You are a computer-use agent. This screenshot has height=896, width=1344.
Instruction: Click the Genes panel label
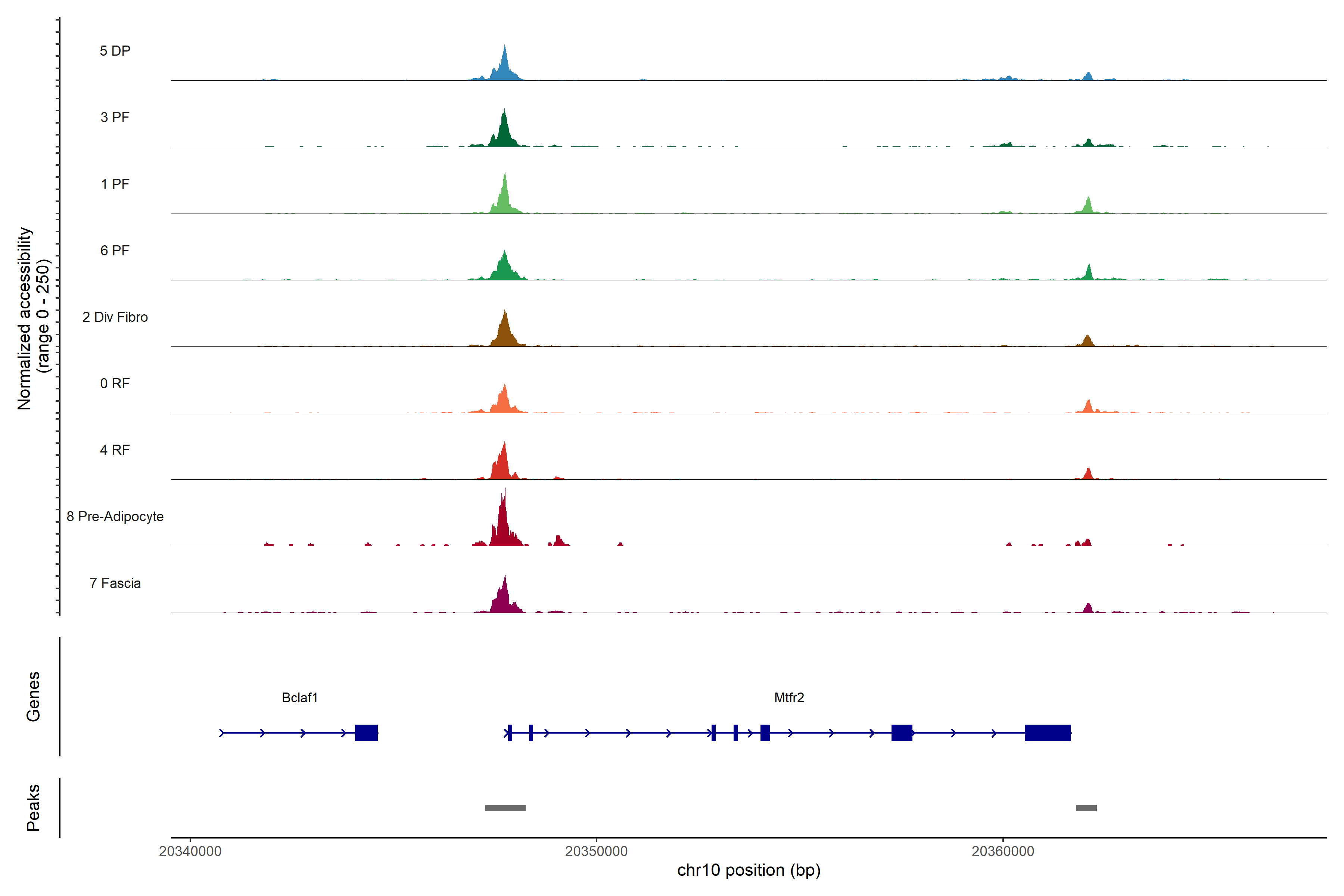click(33, 697)
